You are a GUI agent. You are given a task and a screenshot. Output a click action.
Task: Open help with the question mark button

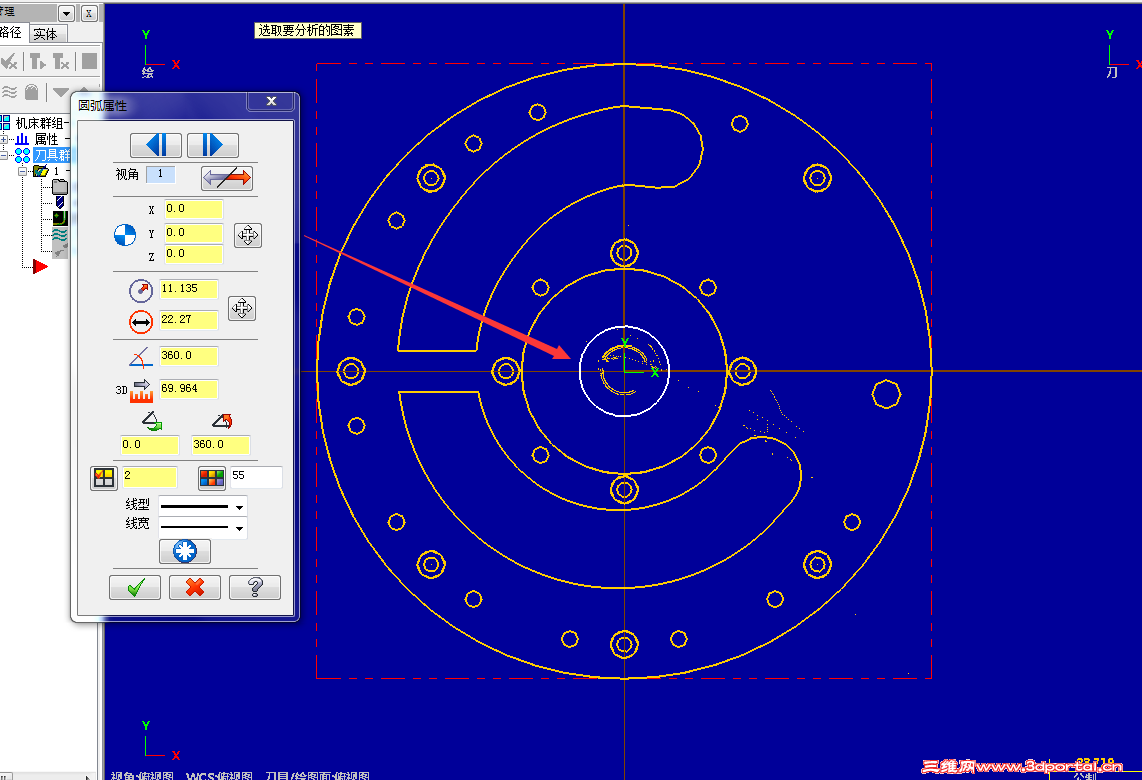pyautogui.click(x=255, y=587)
